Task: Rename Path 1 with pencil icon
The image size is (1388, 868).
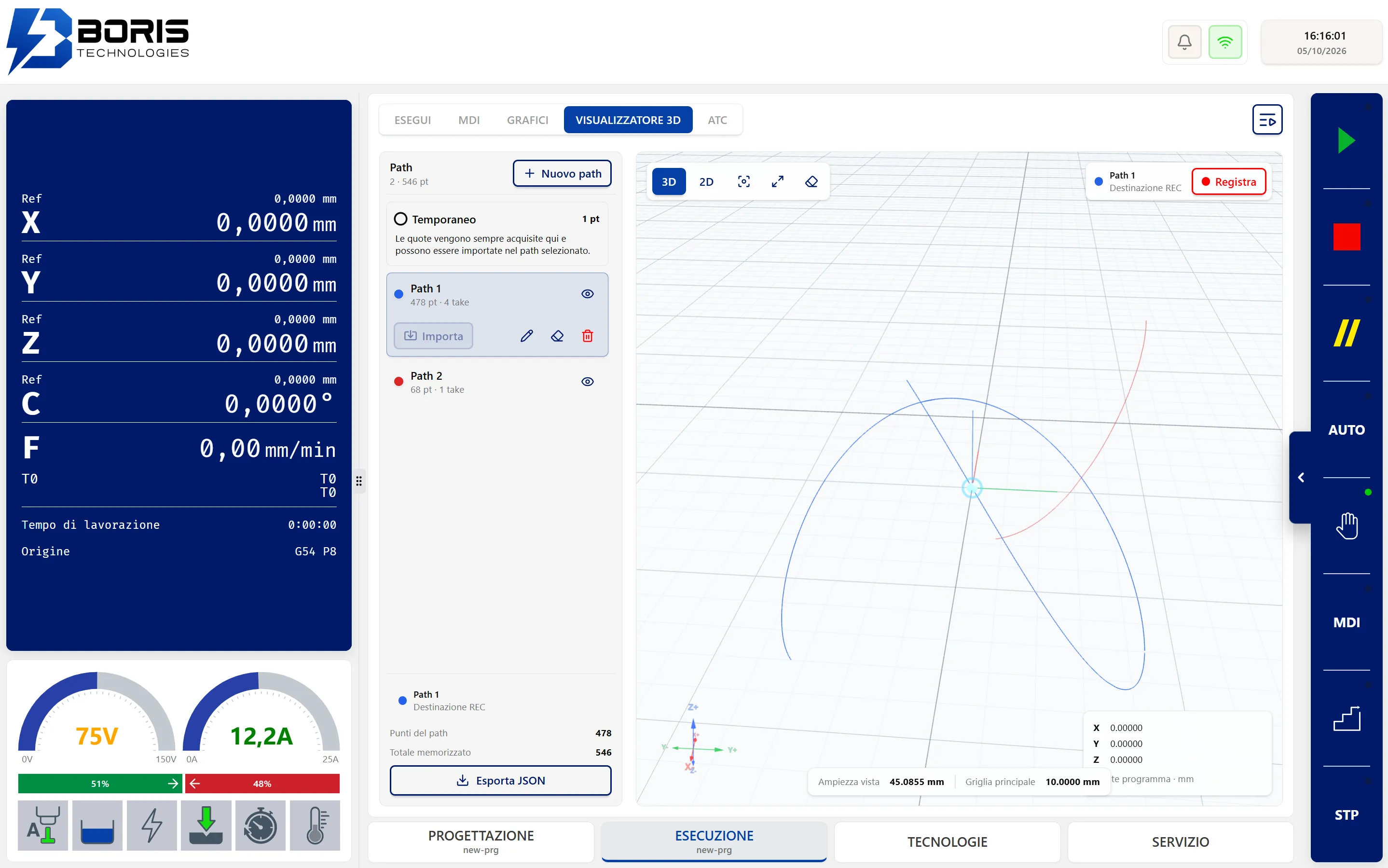Action: pyautogui.click(x=526, y=336)
